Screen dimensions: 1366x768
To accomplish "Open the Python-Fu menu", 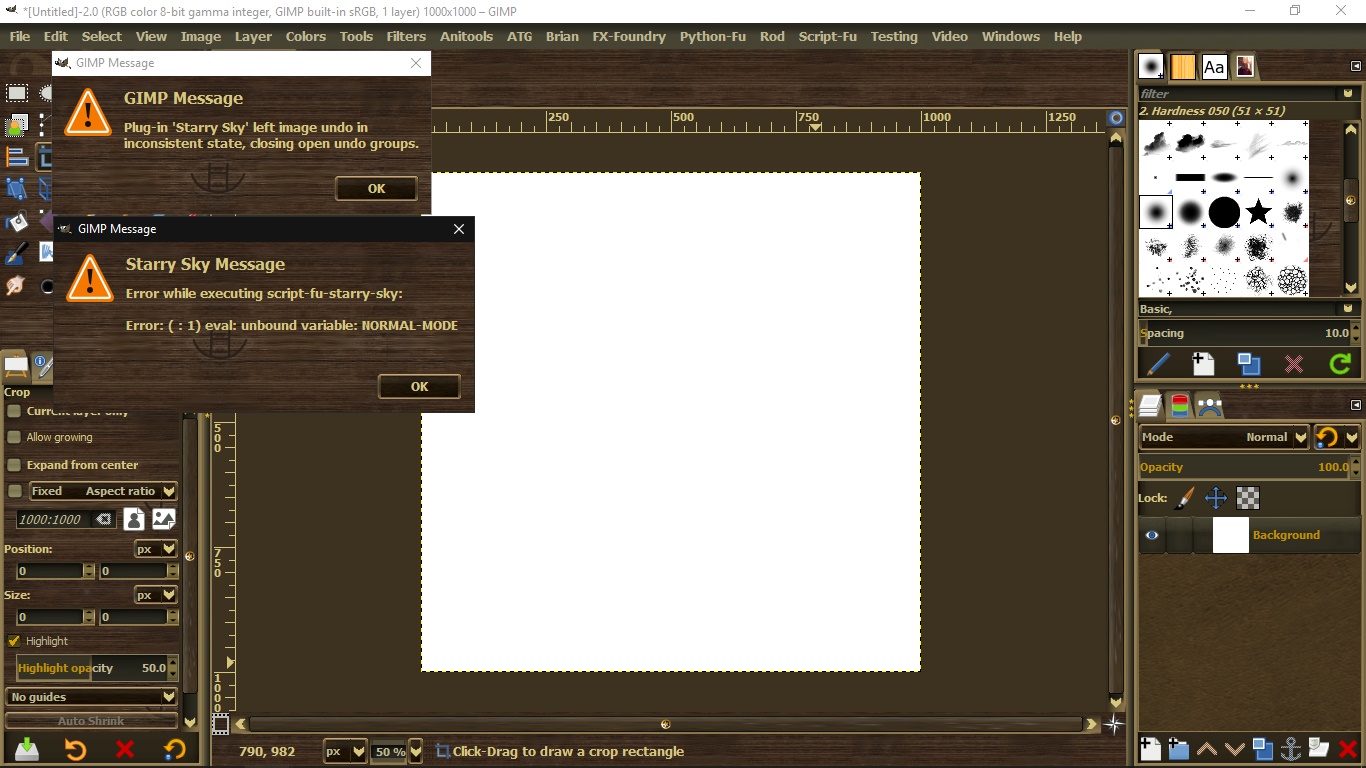I will tap(713, 36).
